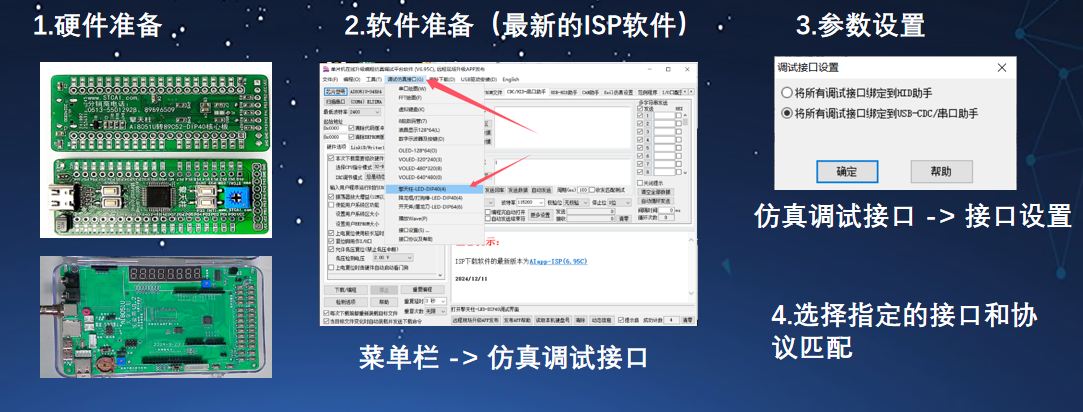Toggle 上电复位时由硬件自动启动看门狗 checkbox
The height and width of the screenshot is (412, 1083).
pos(331,267)
